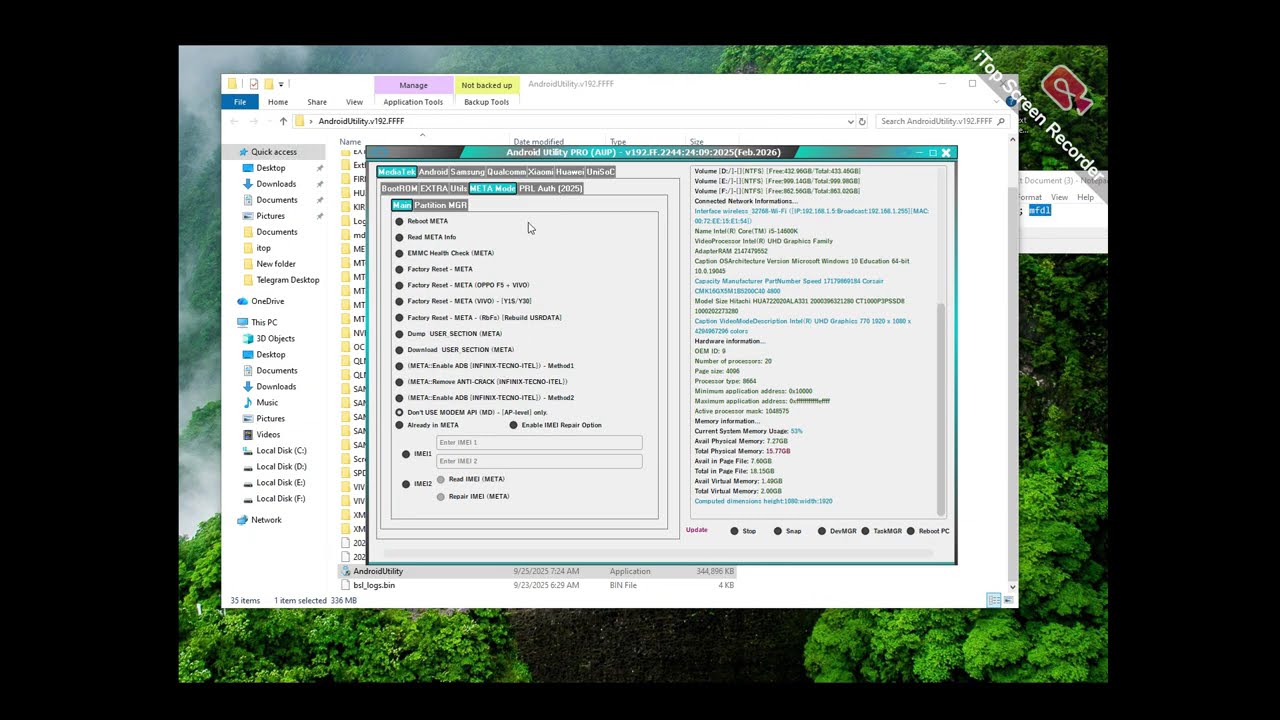Click the Up arrow in Explorer

point(283,121)
